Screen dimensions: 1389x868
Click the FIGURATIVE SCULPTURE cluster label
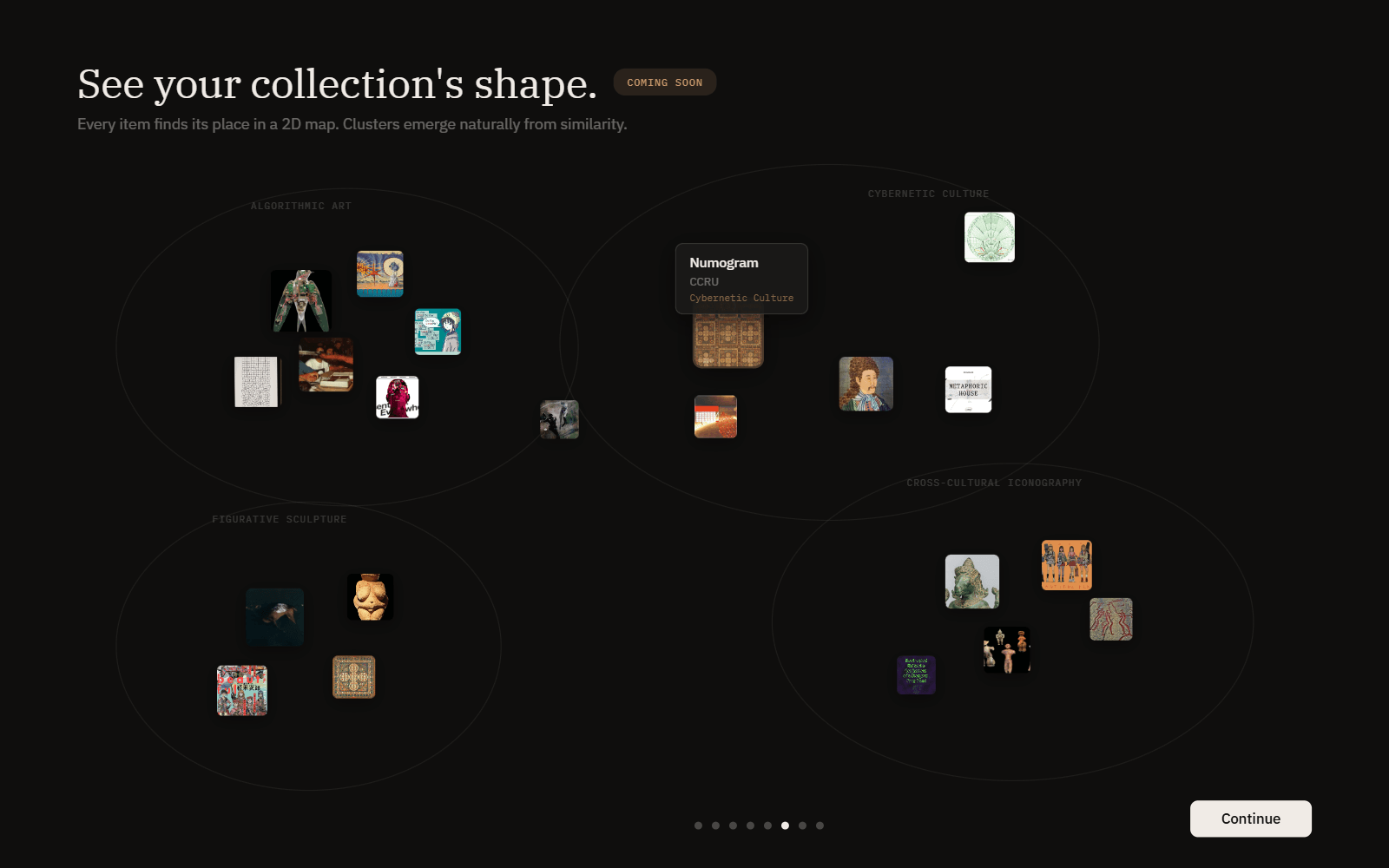[280, 519]
